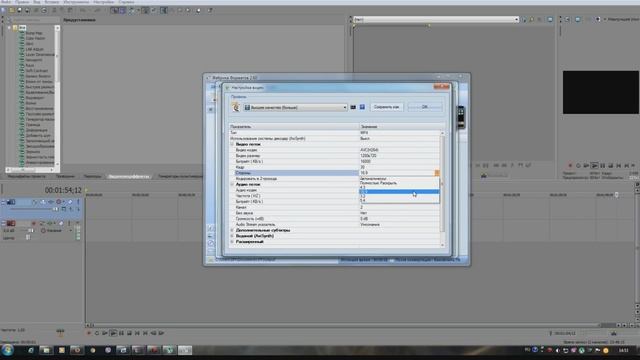Open the Проводник tab
The width and height of the screenshot is (640, 360).
click(65, 176)
